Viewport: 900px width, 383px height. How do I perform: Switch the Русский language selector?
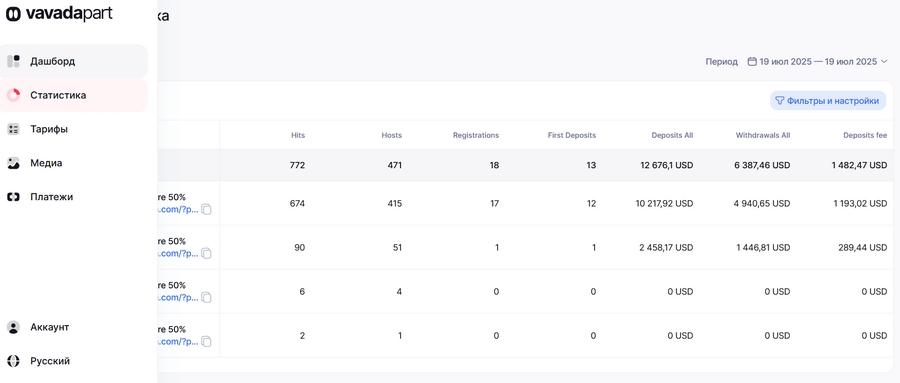74,361
